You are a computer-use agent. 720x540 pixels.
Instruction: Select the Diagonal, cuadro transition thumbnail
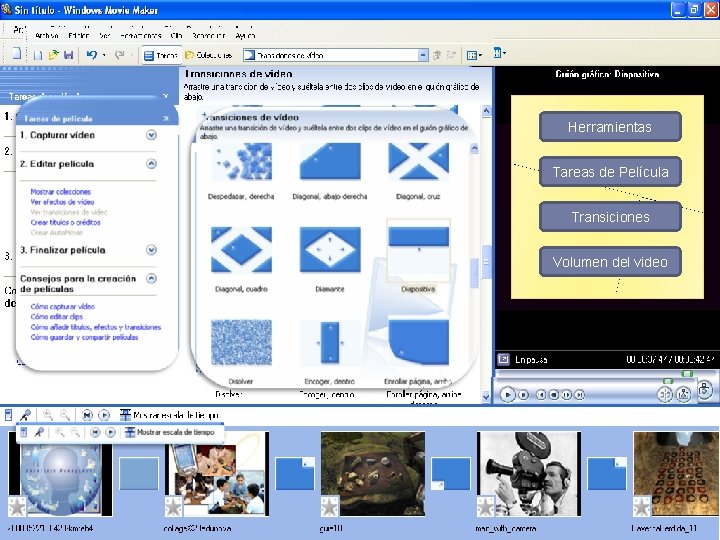point(241,250)
